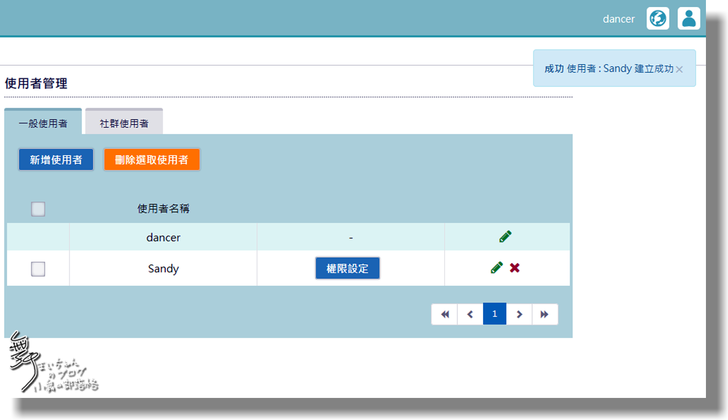Click the 刪除選取使用者 button
728x420 pixels.
[152, 159]
